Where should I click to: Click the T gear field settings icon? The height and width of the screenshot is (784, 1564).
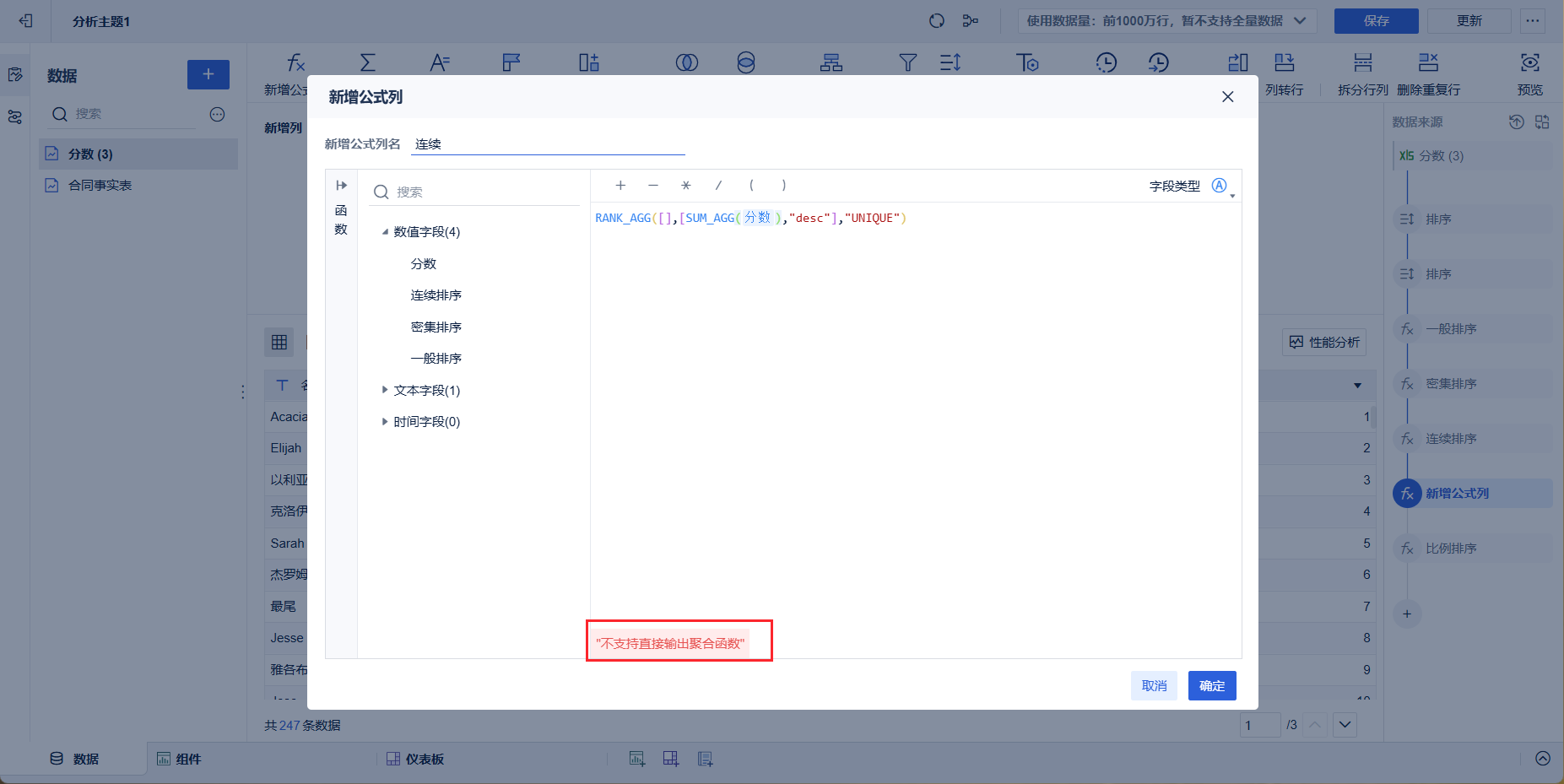(1027, 62)
